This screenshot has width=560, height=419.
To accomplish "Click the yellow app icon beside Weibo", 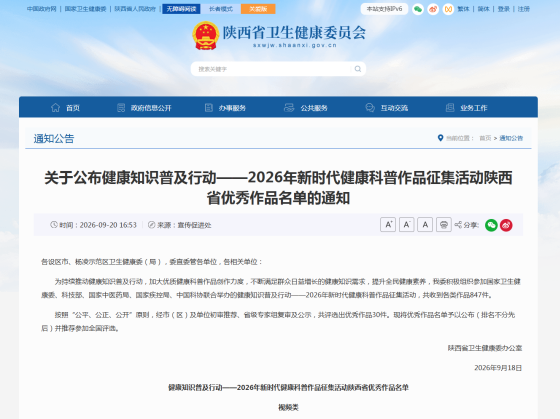I will (x=448, y=9).
